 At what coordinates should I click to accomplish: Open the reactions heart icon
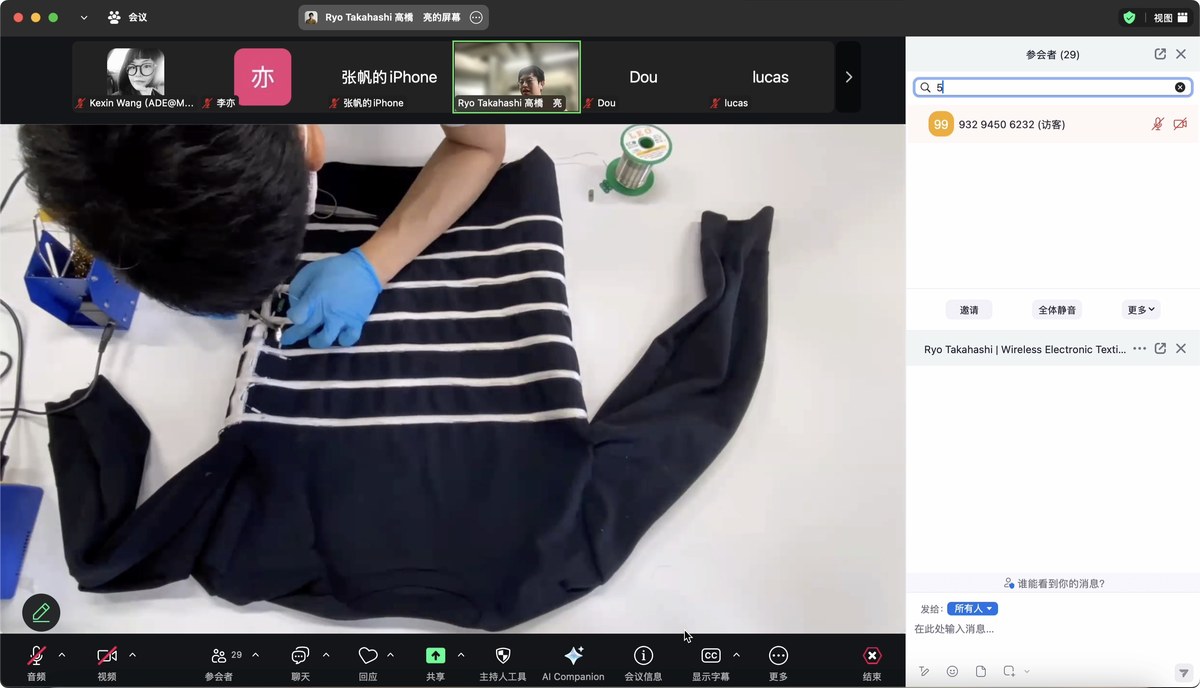tap(368, 656)
